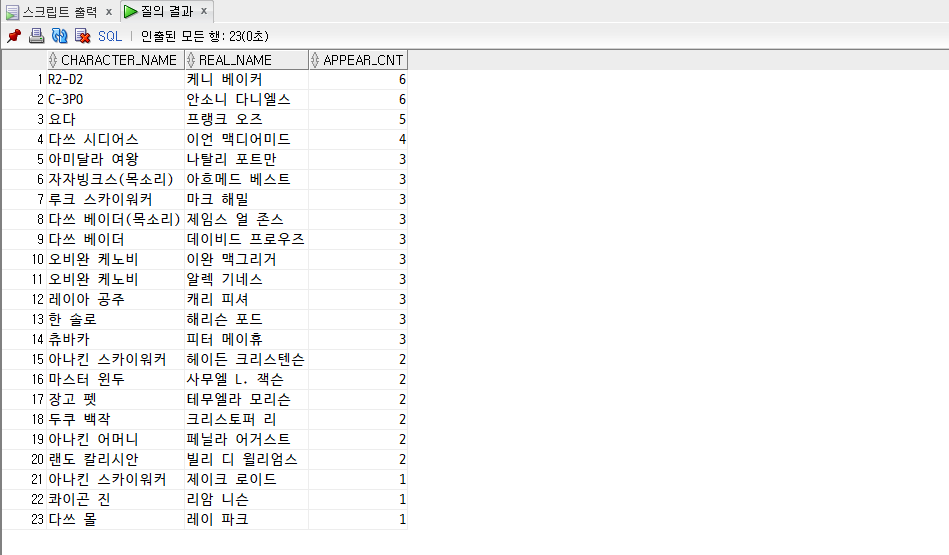This screenshot has height=555, width=949.
Task: Select the 헤이든 크리스텐슨 cell
Action: 246,359
